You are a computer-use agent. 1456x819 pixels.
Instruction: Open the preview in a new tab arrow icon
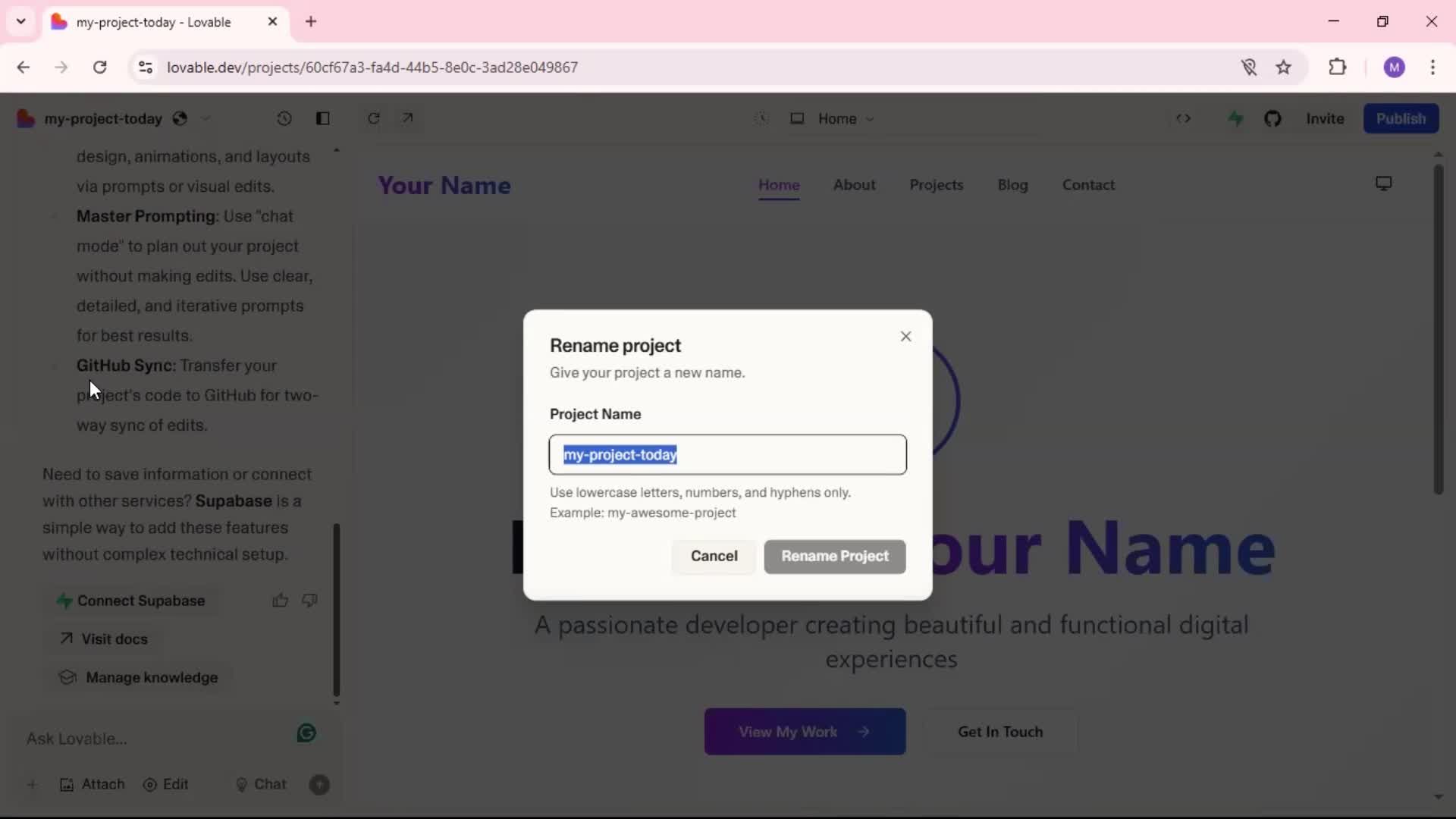tap(408, 118)
